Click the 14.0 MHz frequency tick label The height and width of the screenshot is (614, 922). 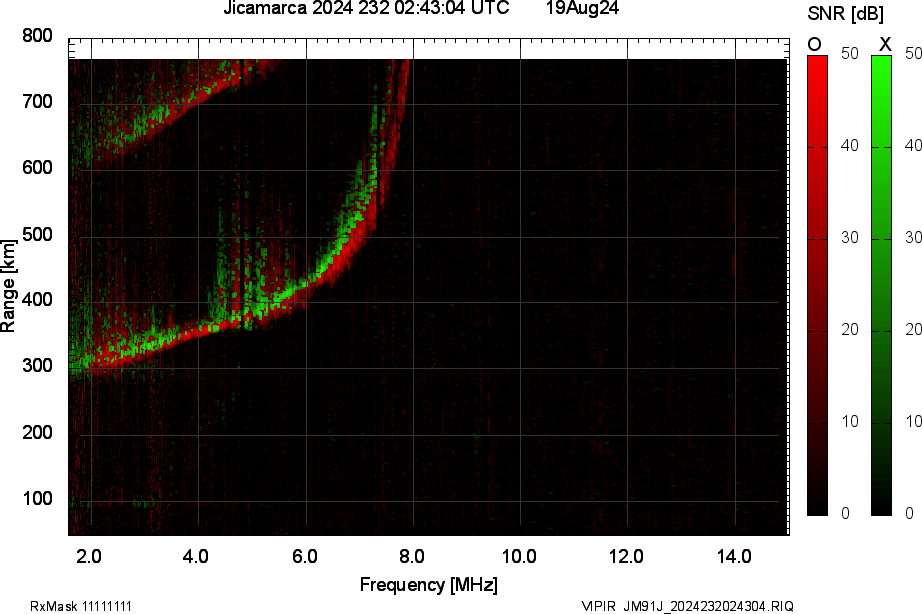pos(734,556)
